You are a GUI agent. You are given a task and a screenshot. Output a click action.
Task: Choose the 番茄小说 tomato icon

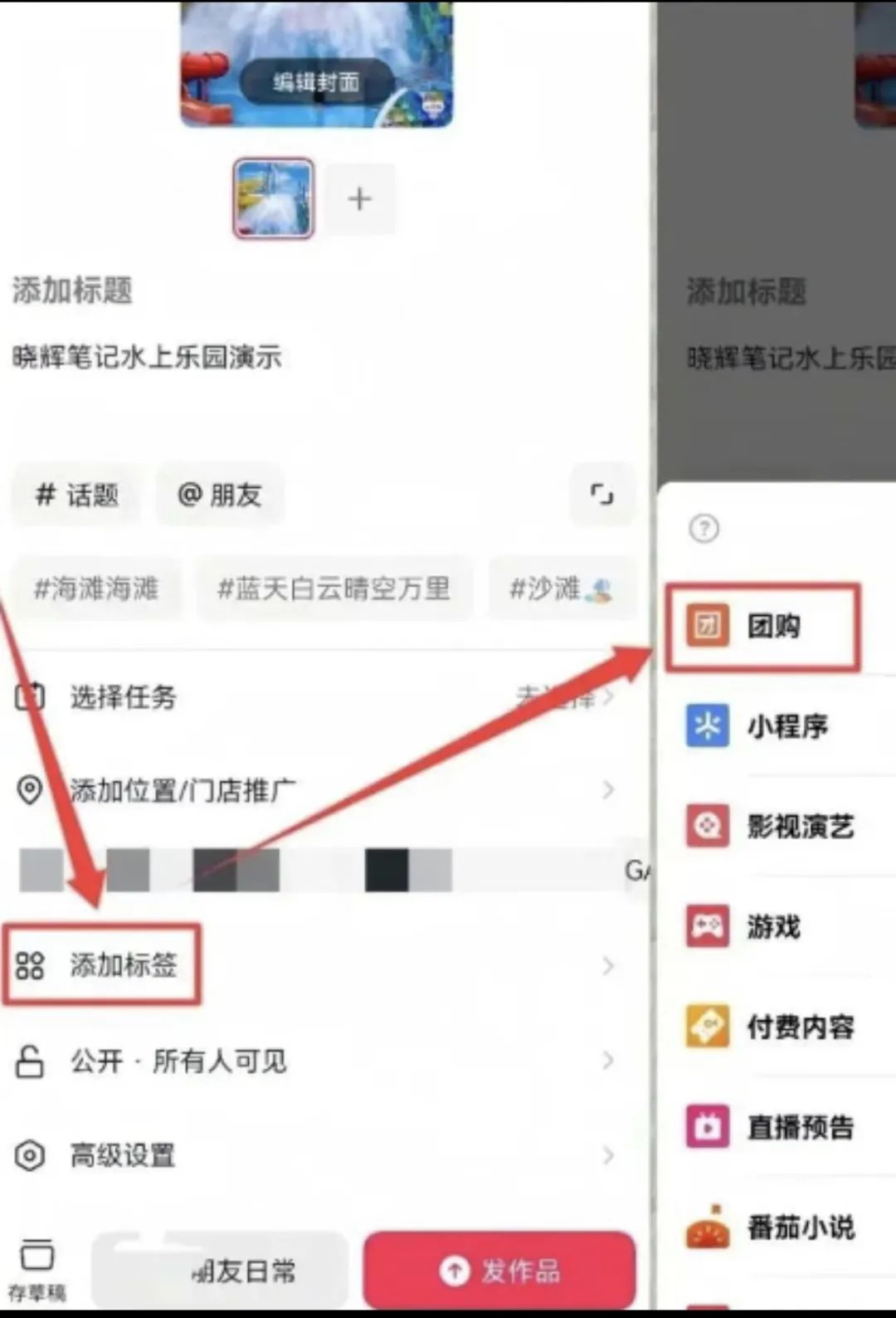(708, 1227)
